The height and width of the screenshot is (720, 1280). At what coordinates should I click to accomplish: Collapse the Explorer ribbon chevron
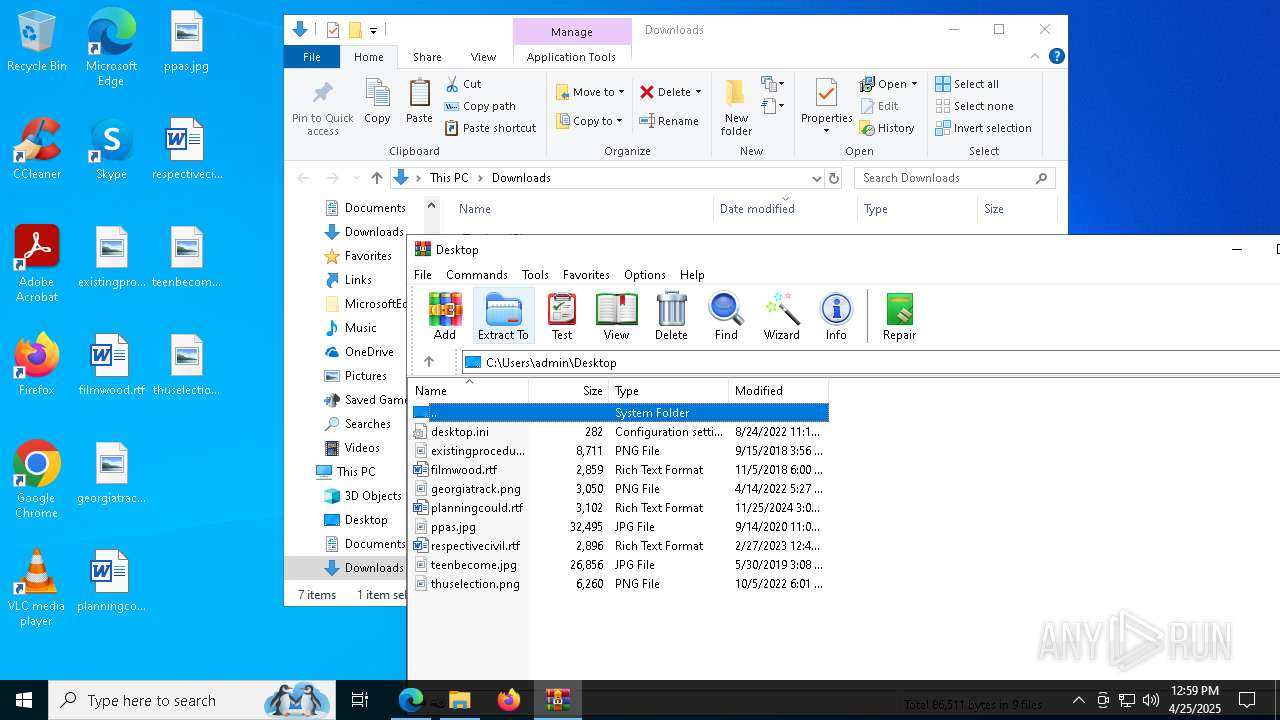click(1035, 57)
